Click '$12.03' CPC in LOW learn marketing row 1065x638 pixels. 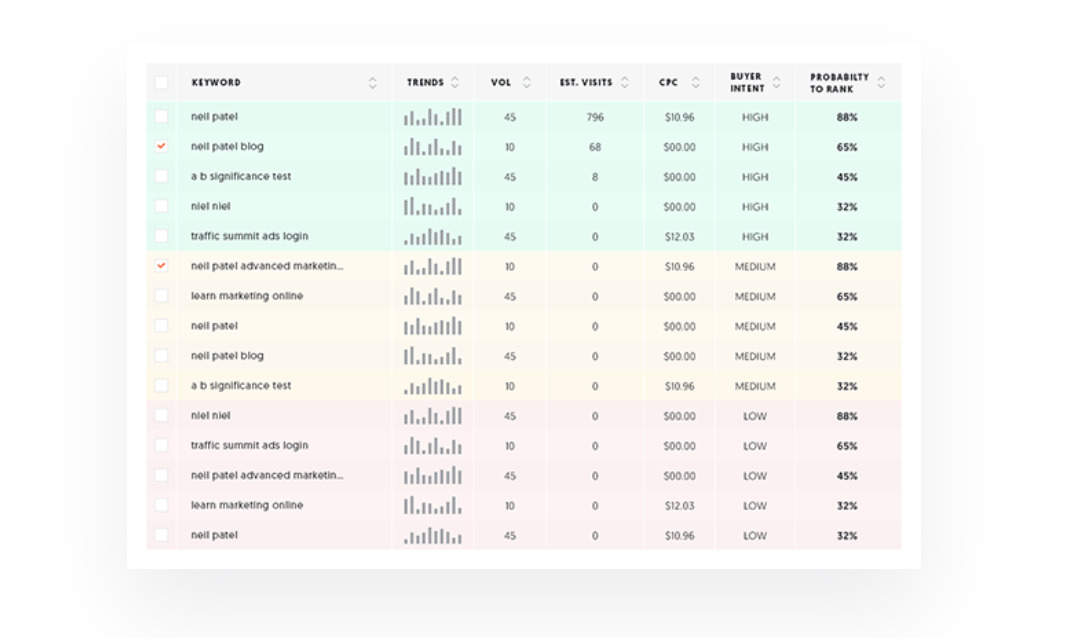pos(679,506)
